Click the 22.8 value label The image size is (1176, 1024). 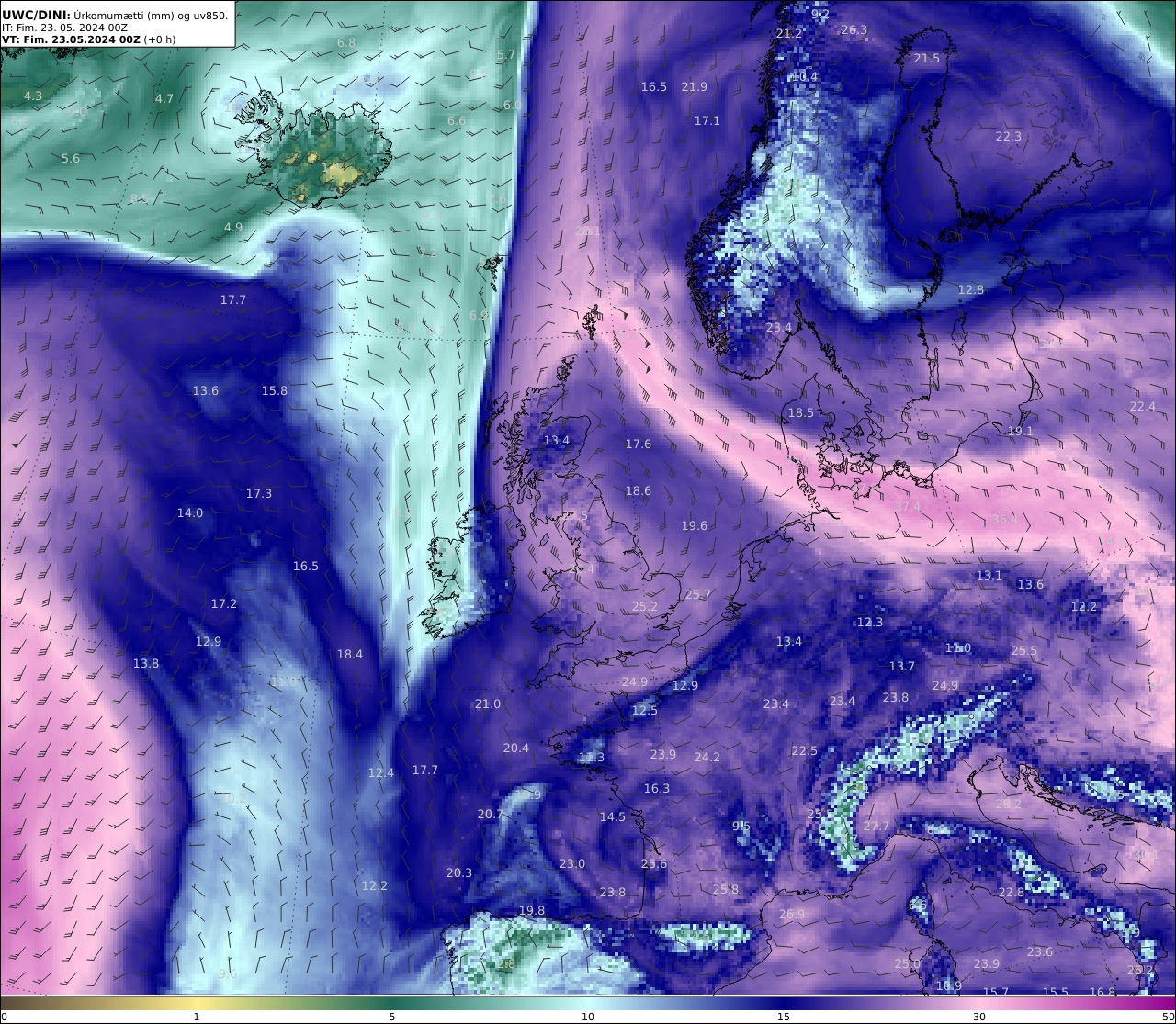coord(1012,892)
